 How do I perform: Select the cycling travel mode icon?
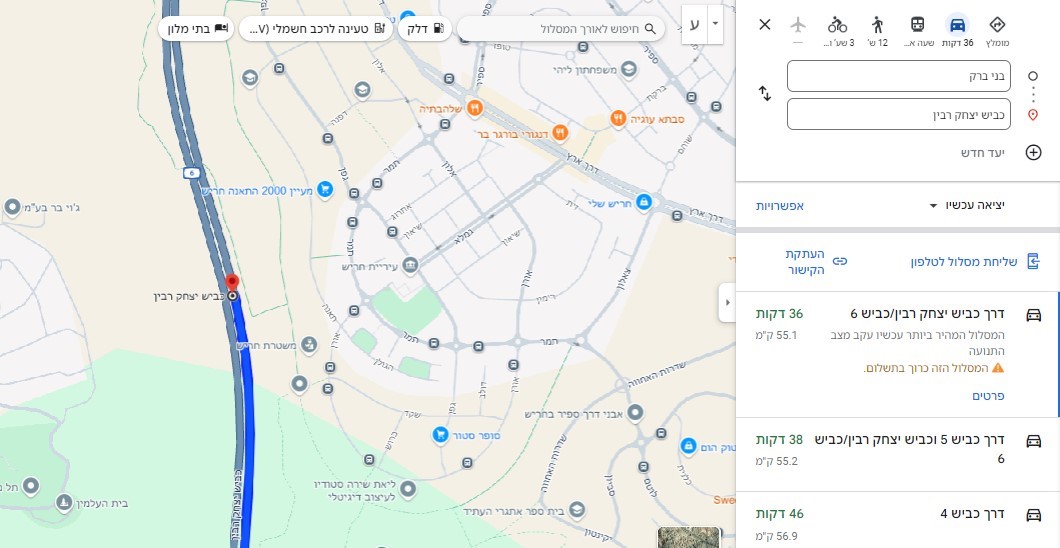(838, 25)
